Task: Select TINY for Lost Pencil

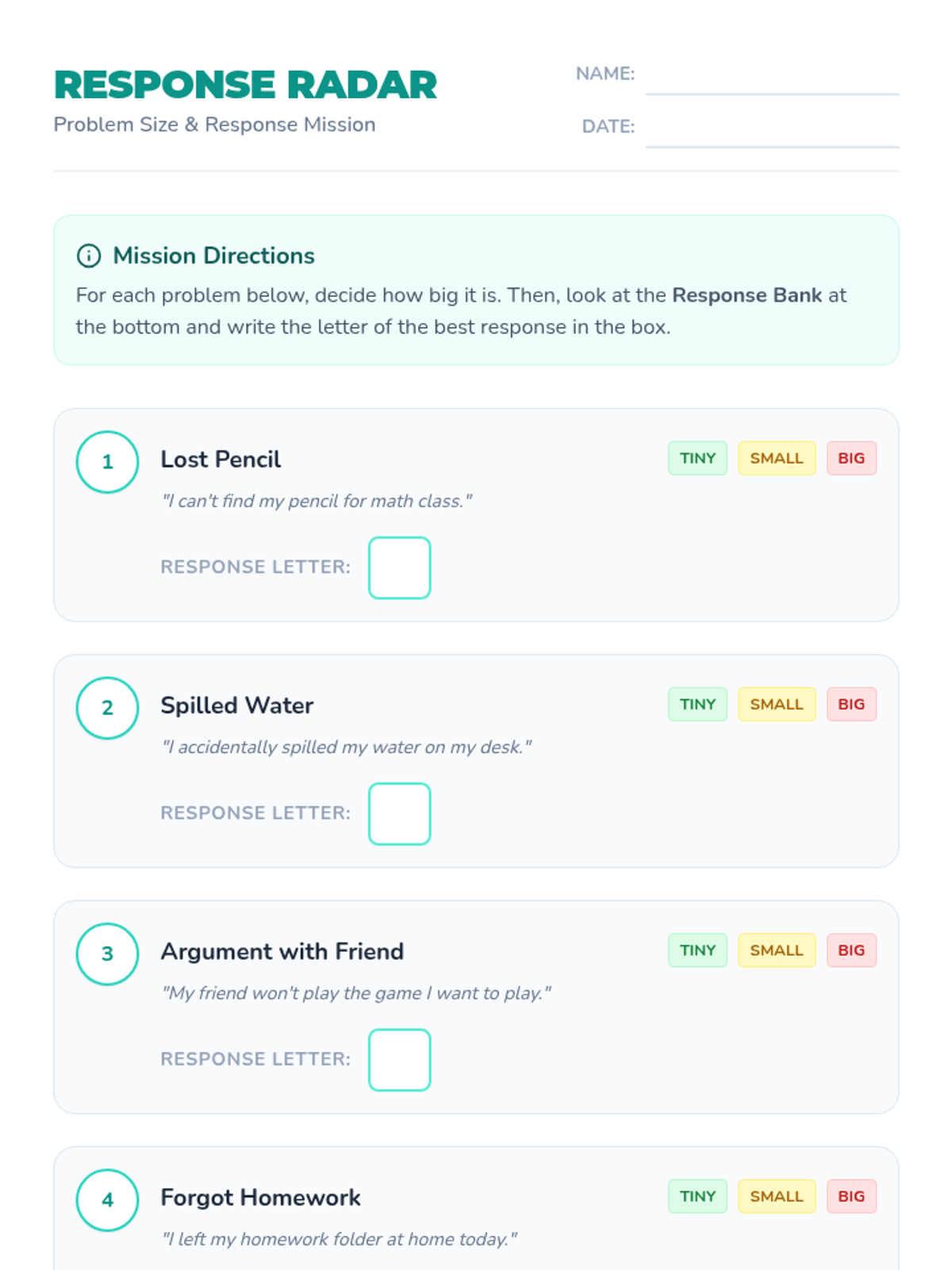Action: coord(697,458)
